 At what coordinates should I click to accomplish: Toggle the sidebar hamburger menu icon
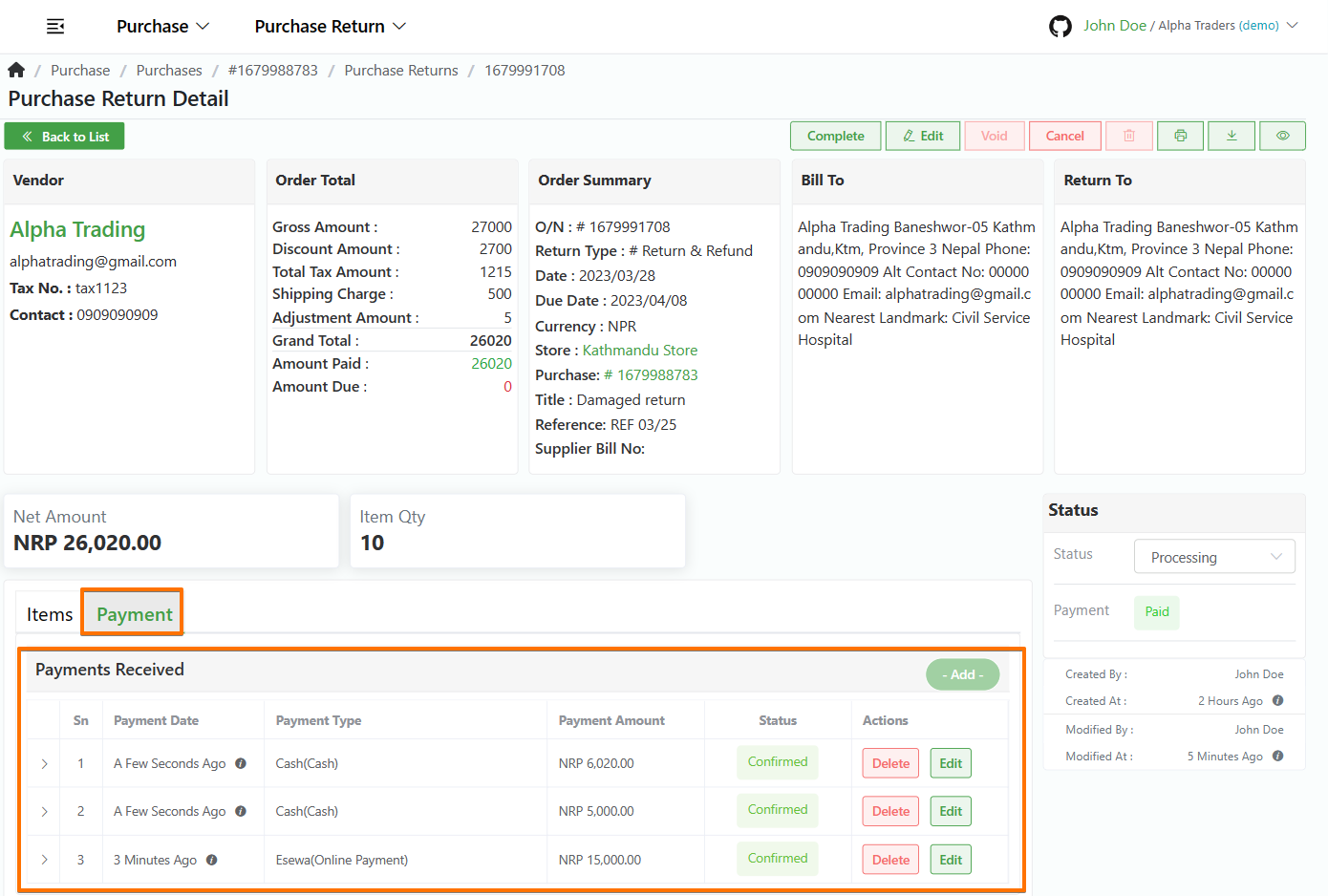pyautogui.click(x=55, y=26)
